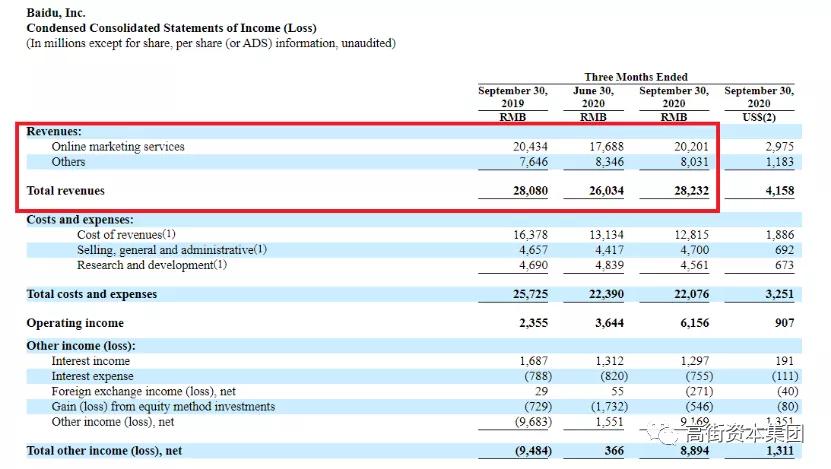The height and width of the screenshot is (469, 831).
Task: Select 'Total other income (loss), net' label
Action: [x=104, y=451]
